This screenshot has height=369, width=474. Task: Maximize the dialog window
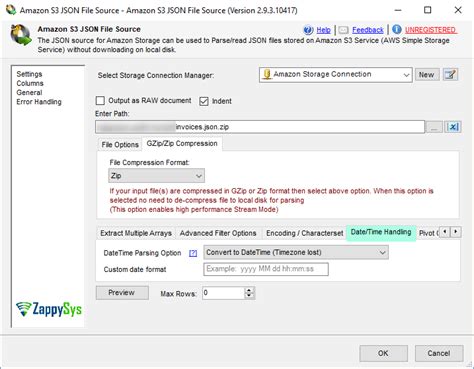(x=427, y=10)
